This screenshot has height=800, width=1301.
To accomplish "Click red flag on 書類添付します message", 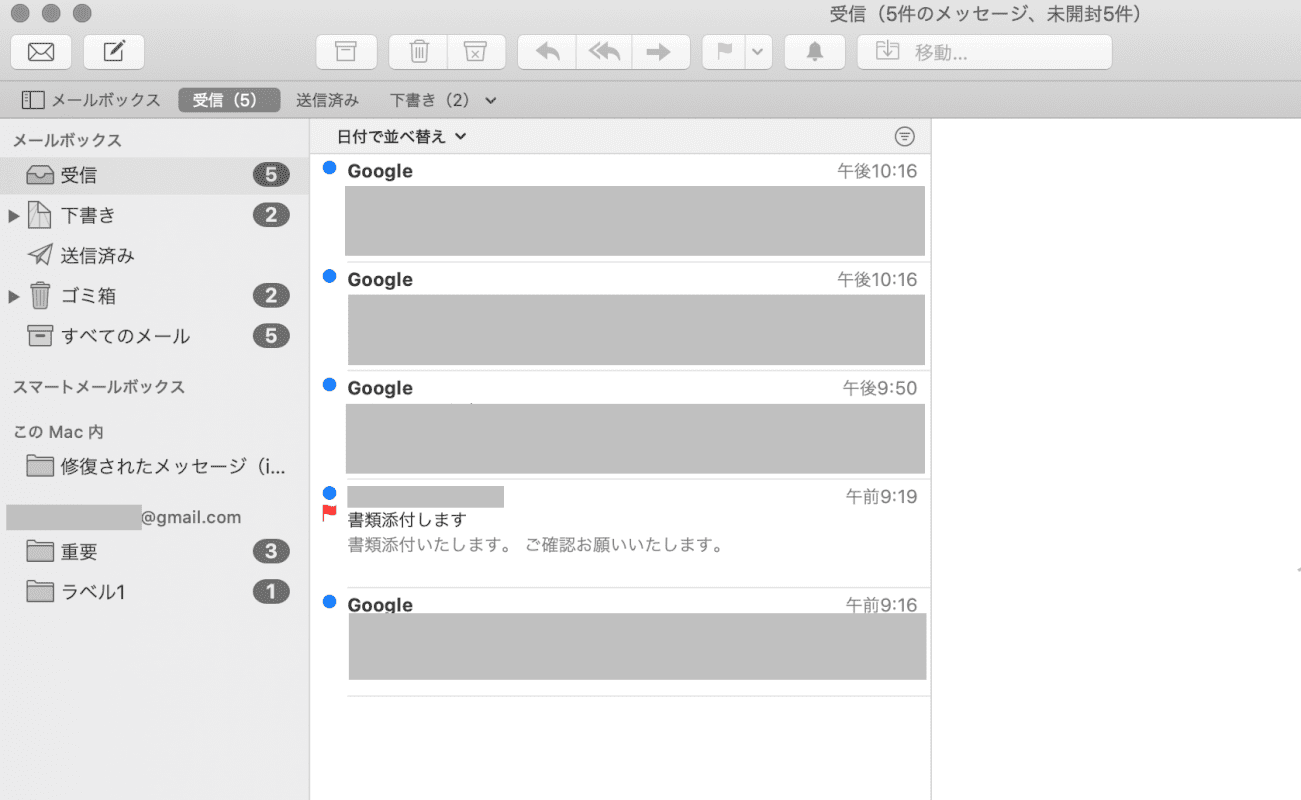I will click(x=330, y=513).
